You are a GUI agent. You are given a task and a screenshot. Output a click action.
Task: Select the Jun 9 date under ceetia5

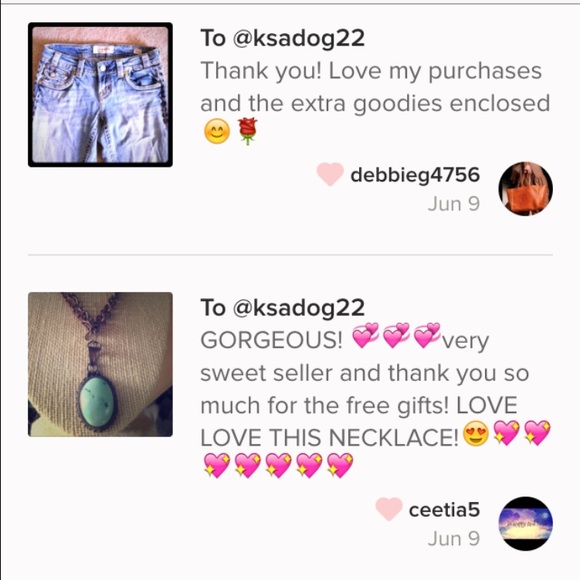click(454, 539)
